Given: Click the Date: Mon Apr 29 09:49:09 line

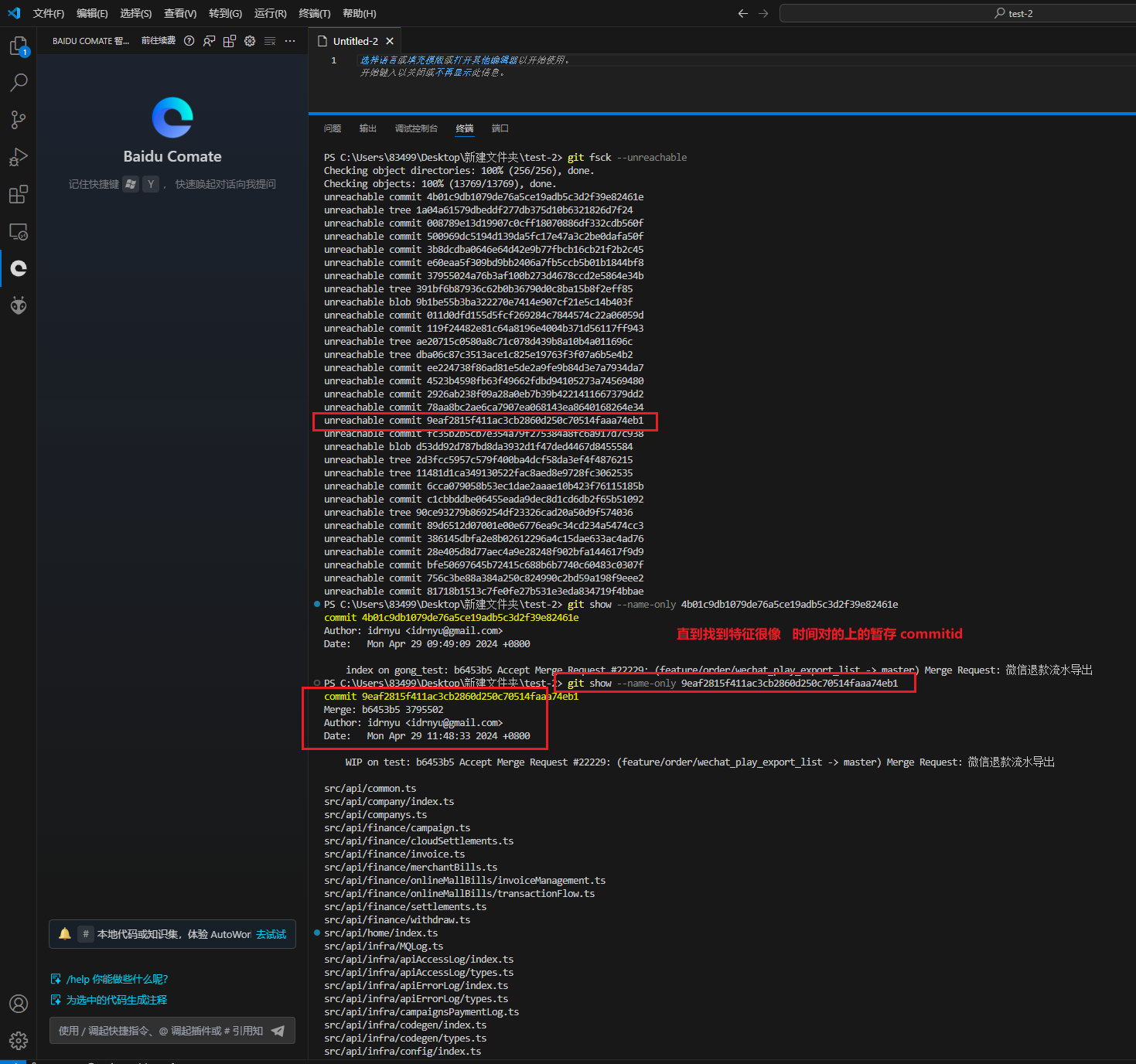Looking at the screenshot, I should coord(427,644).
